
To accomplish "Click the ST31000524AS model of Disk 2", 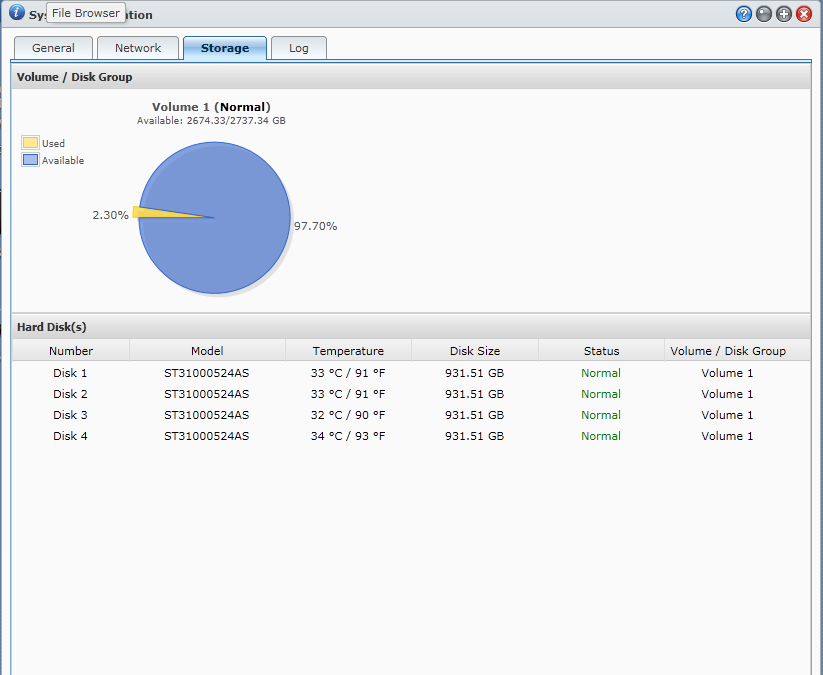I will tap(207, 394).
